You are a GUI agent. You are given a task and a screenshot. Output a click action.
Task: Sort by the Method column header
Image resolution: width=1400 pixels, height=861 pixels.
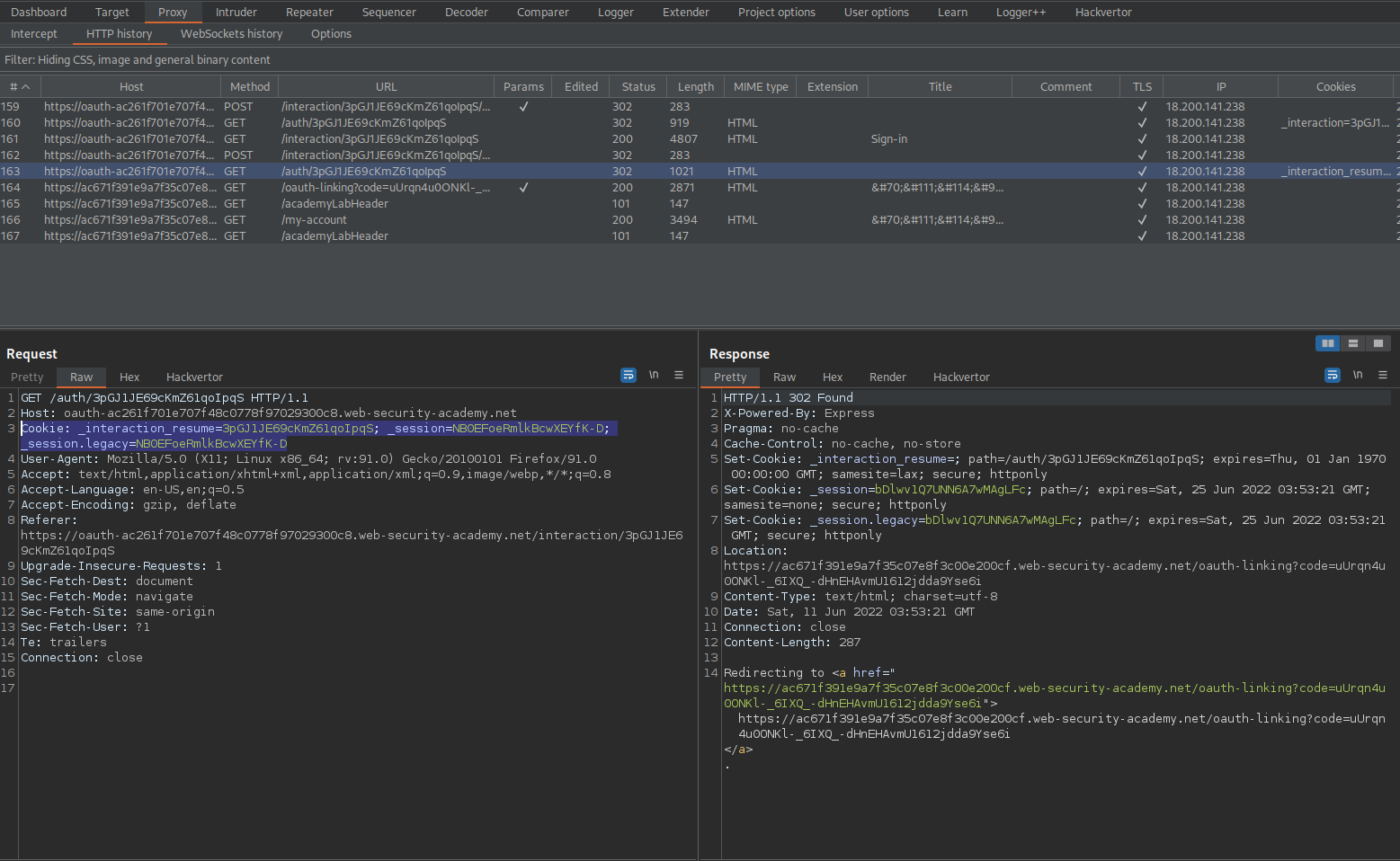[x=250, y=87]
